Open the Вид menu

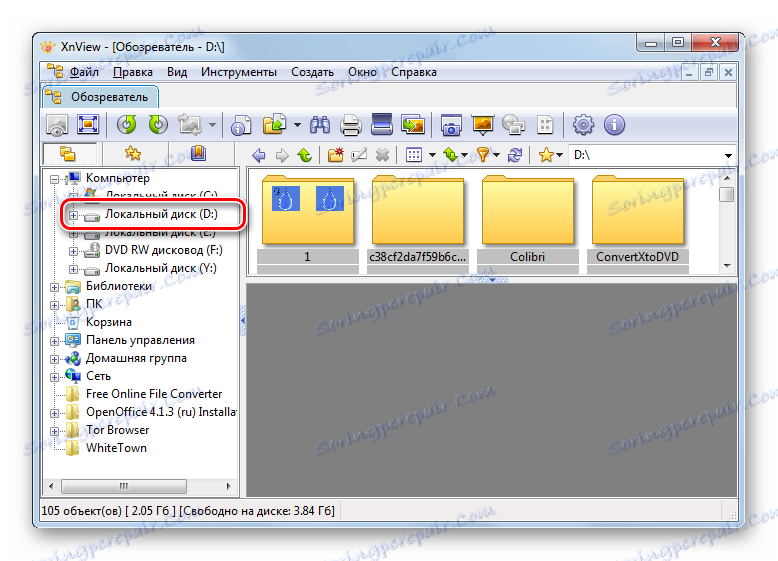[x=177, y=72]
